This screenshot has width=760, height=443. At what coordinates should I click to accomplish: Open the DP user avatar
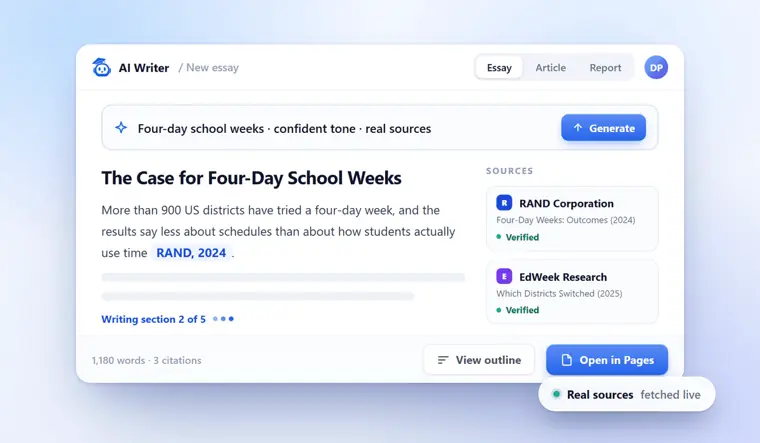pos(656,67)
